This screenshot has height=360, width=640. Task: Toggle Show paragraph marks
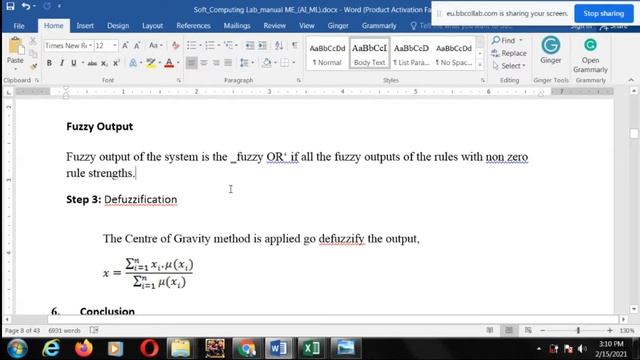(x=294, y=45)
